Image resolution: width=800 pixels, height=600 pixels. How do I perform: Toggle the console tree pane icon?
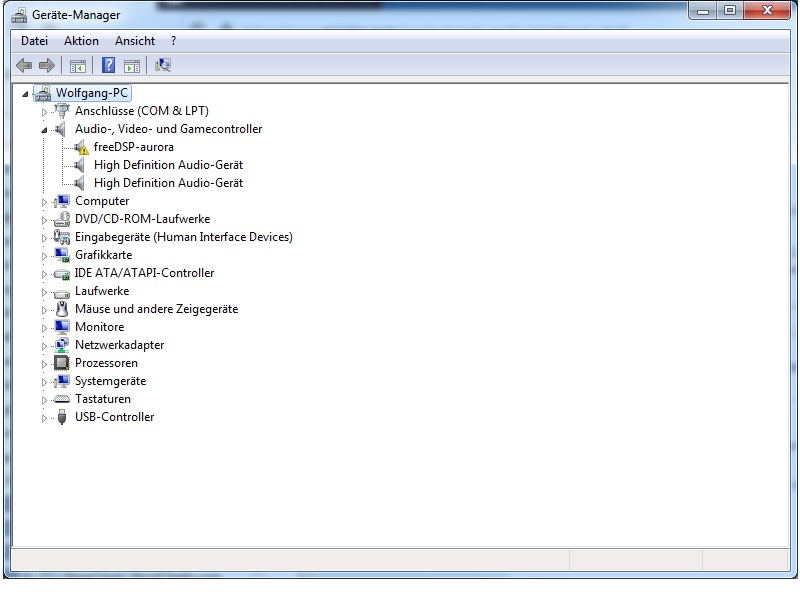point(78,66)
